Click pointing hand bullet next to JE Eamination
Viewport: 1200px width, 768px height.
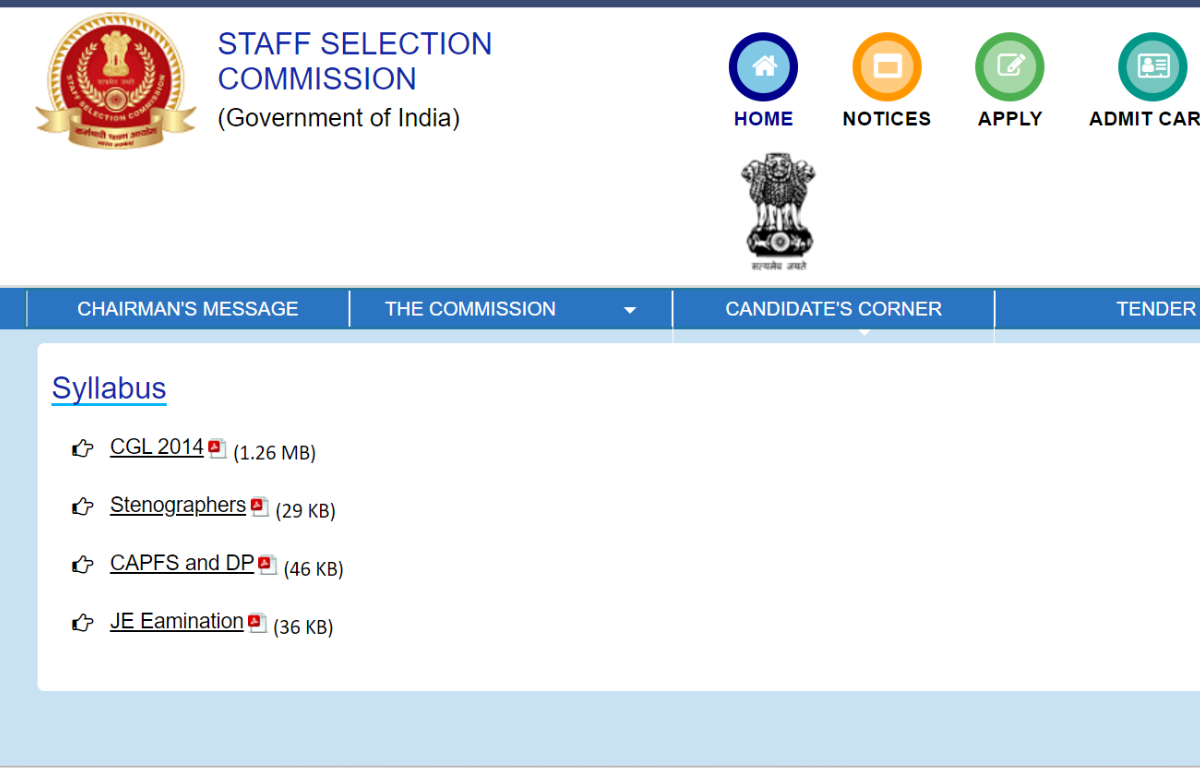83,623
